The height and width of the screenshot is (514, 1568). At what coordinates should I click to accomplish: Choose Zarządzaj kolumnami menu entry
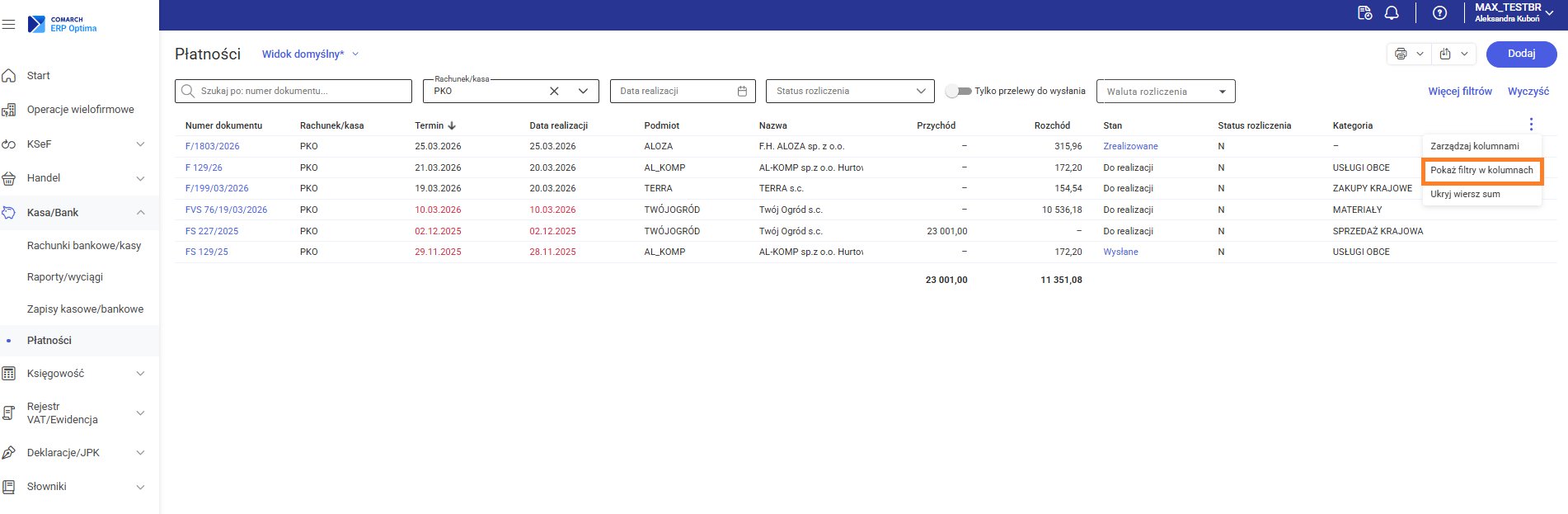click(1474, 147)
